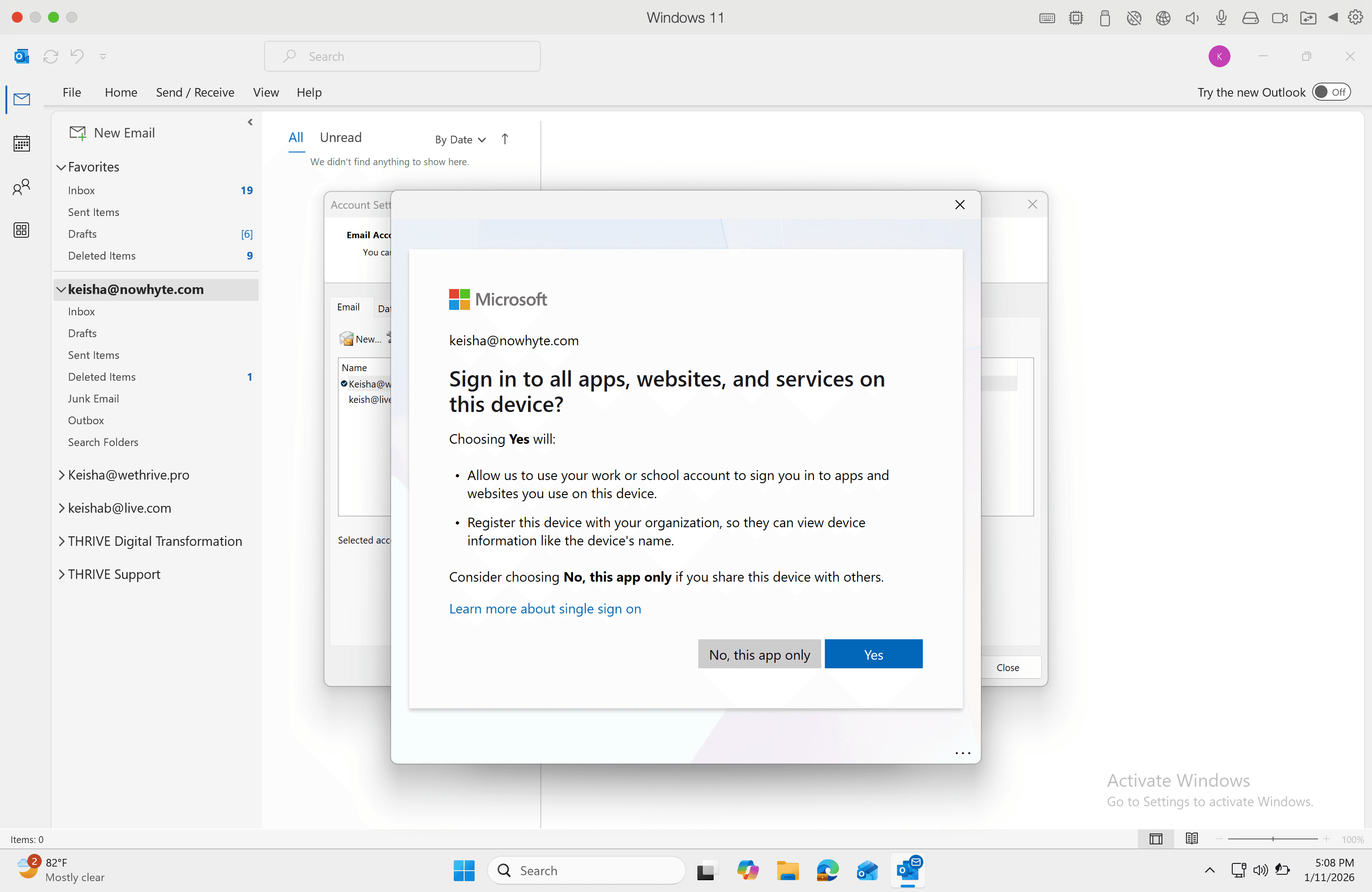
Task: Open the By Date sort dropdown
Action: pos(461,140)
